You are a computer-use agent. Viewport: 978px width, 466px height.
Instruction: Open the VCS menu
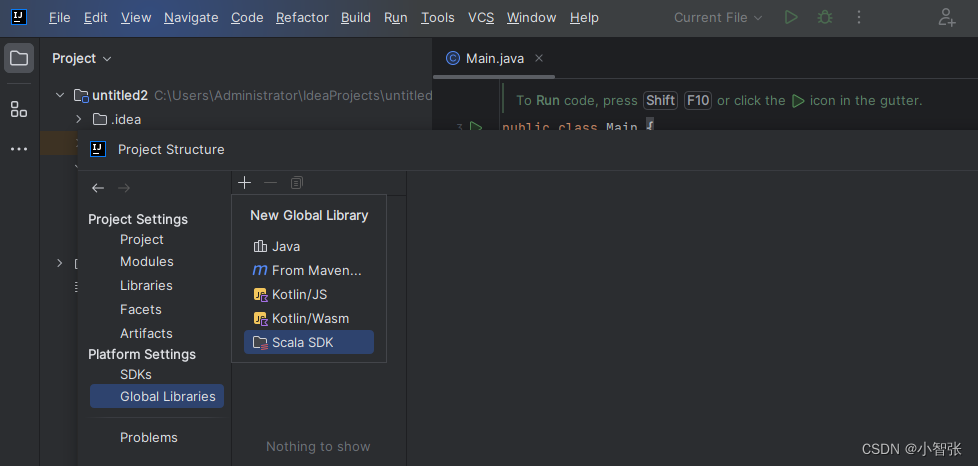click(x=481, y=17)
